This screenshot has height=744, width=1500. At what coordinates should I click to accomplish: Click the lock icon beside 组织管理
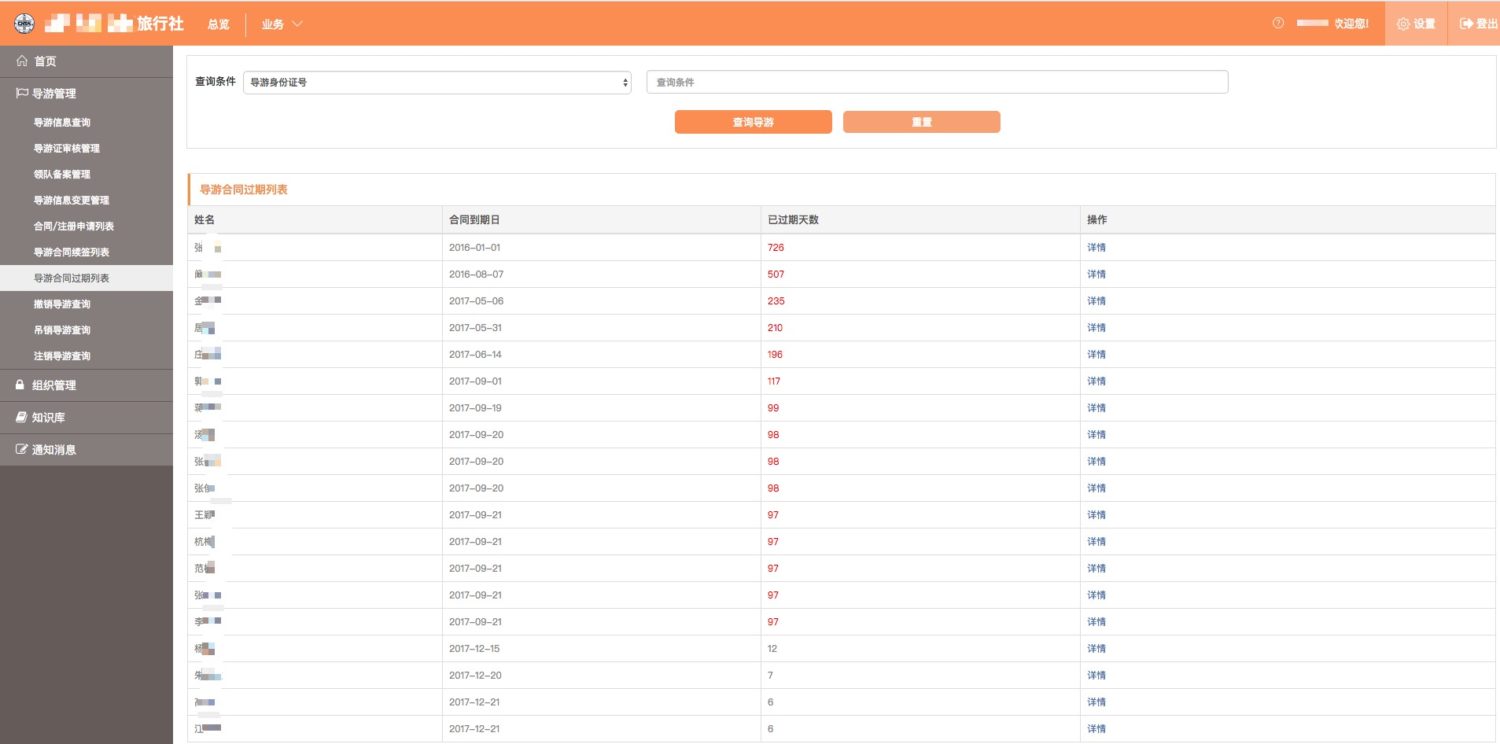point(20,385)
